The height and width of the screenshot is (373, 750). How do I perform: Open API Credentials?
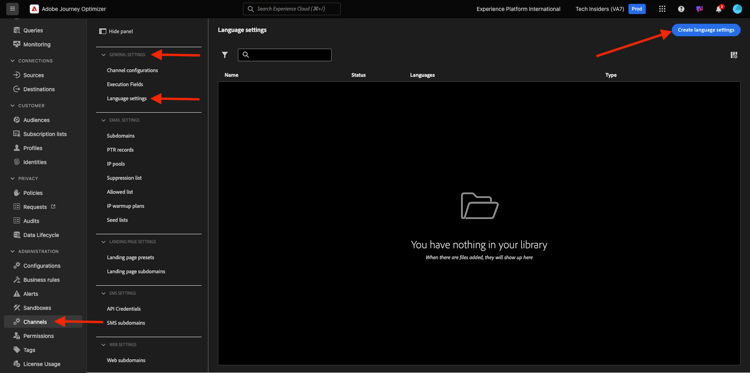click(123, 309)
